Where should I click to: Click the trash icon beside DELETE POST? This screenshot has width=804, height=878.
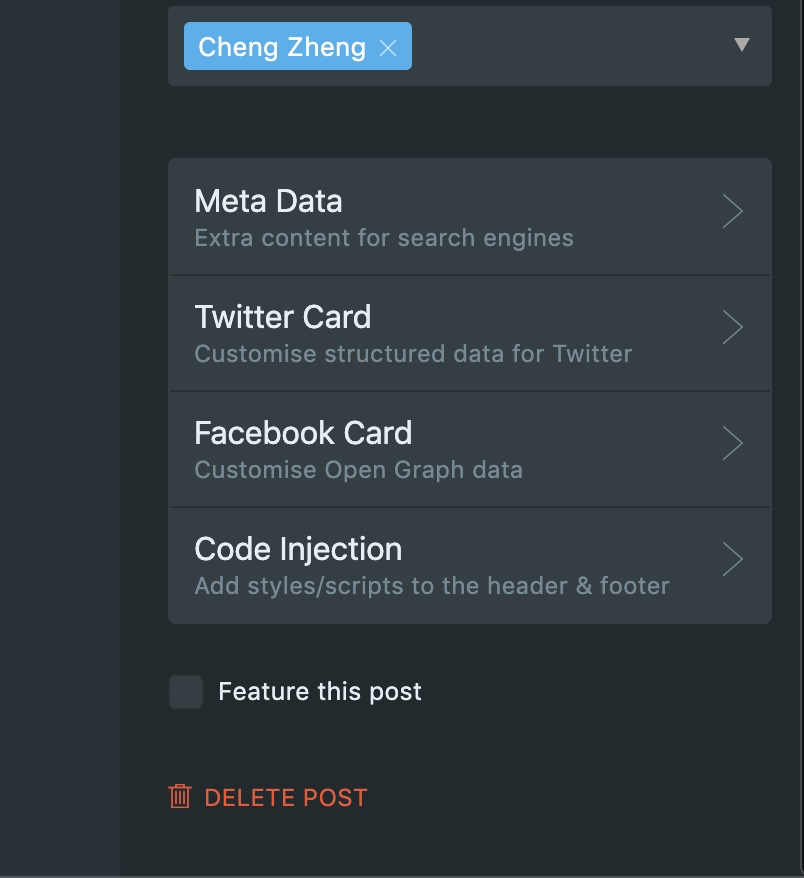[x=179, y=797]
